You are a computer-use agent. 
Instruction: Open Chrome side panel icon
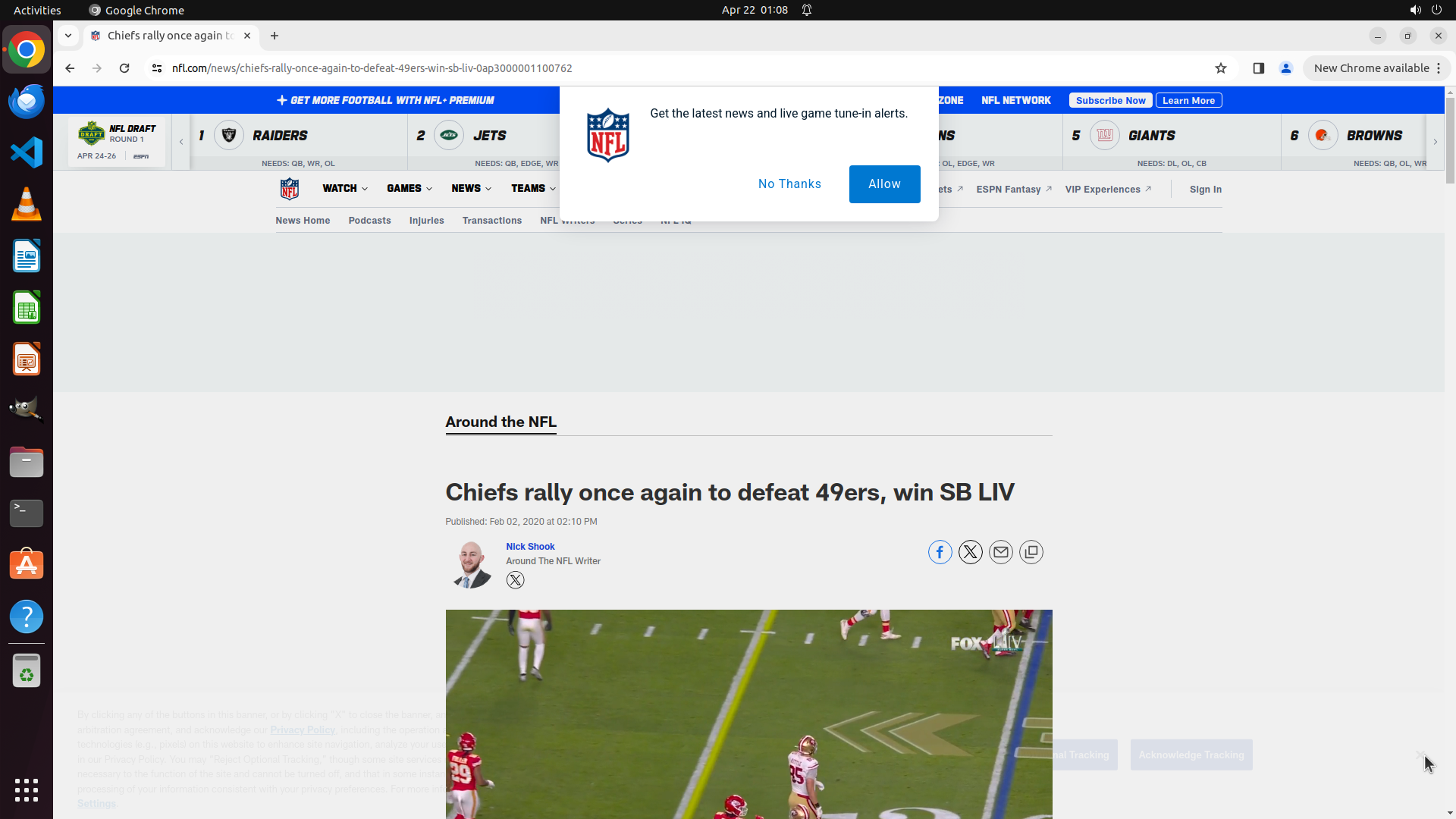click(1258, 68)
